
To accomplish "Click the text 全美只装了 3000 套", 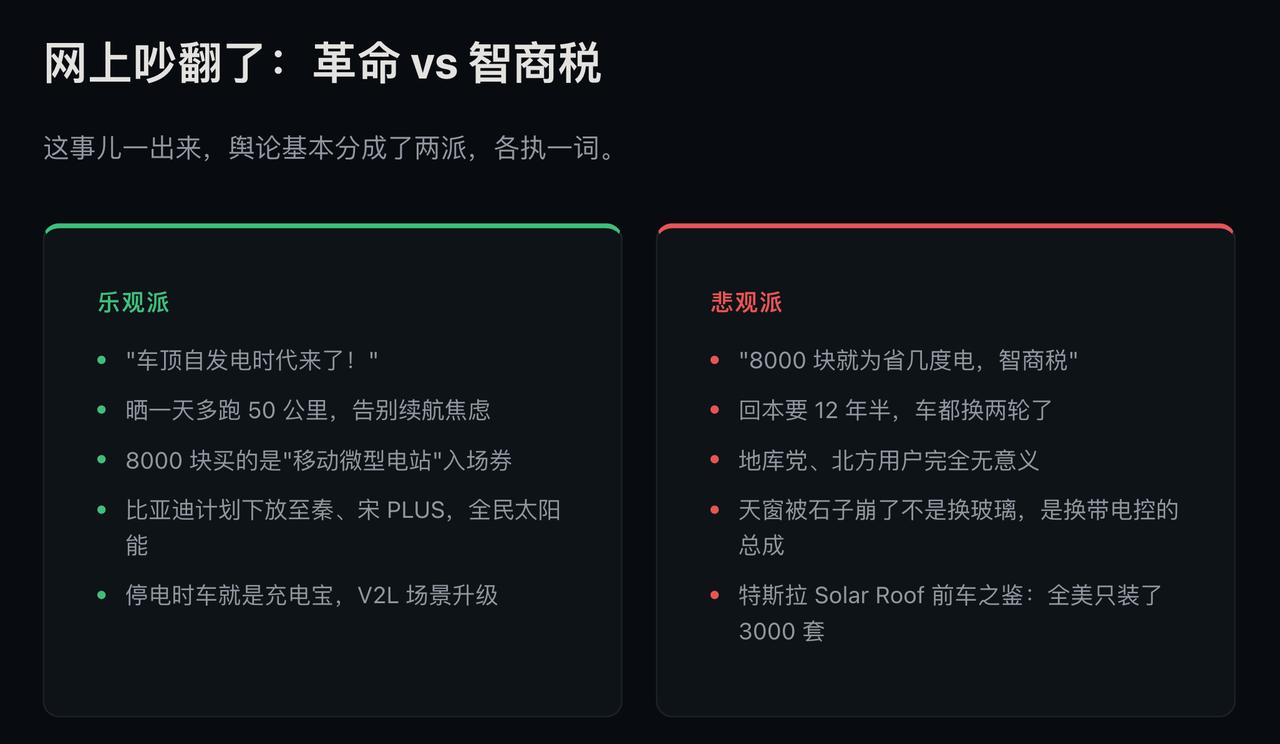I will 951,613.
